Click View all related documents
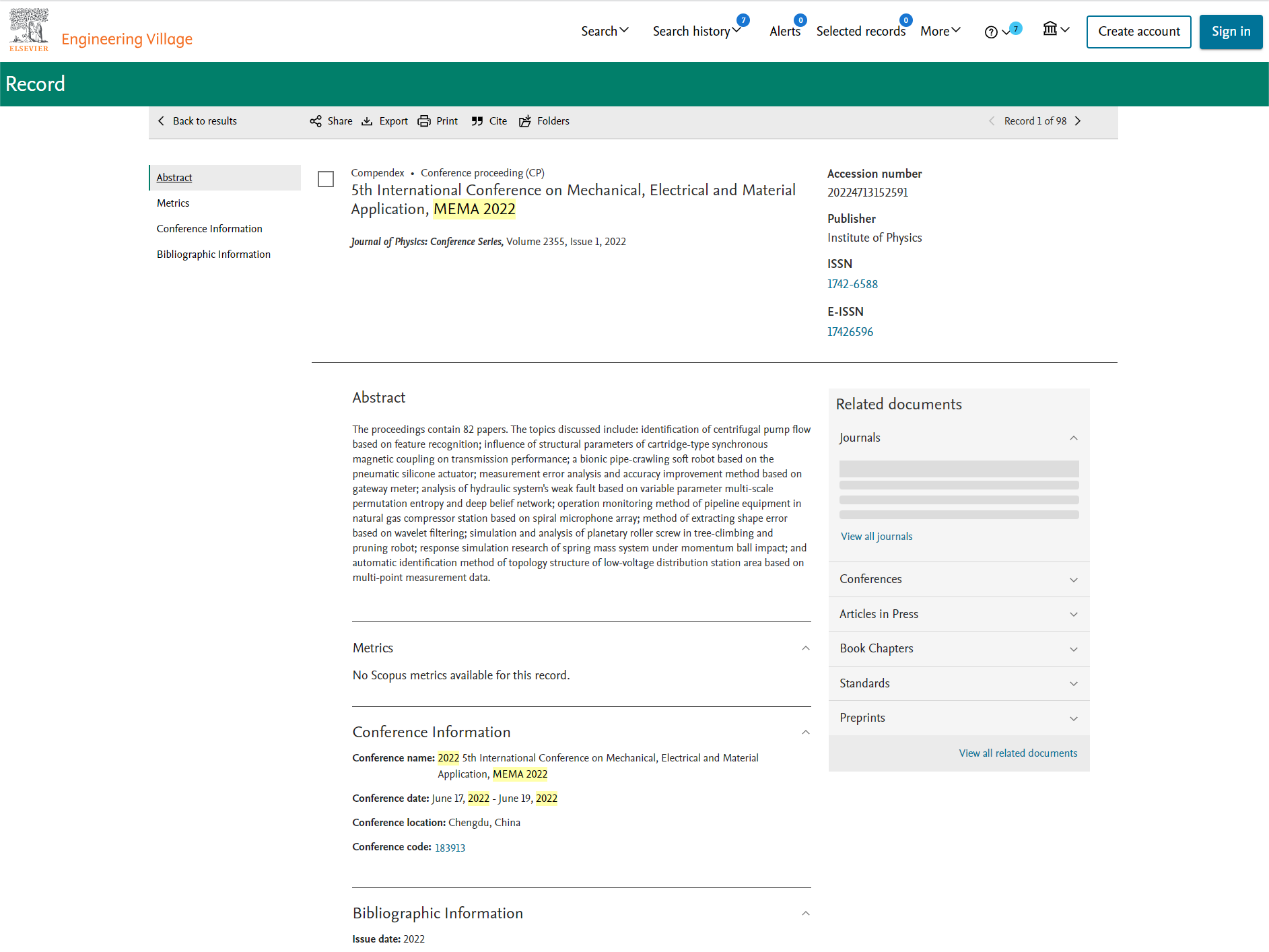The width and height of the screenshot is (1269, 952). click(1018, 753)
